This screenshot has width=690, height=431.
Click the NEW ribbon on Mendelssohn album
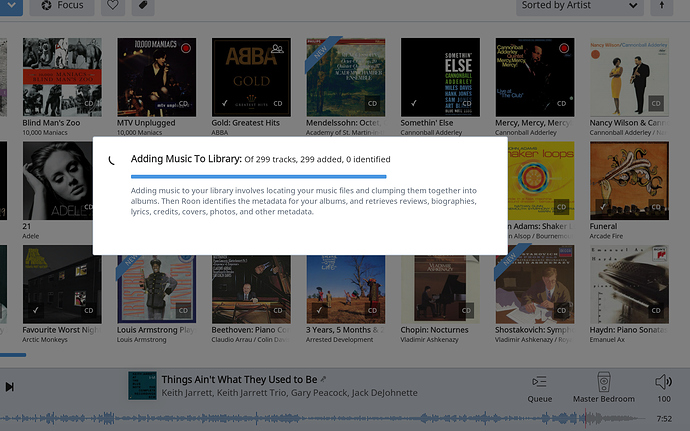tap(323, 54)
